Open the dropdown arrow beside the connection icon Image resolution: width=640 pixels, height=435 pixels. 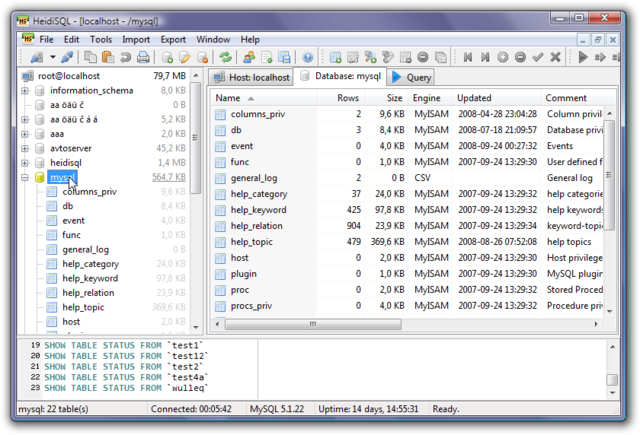pos(53,57)
